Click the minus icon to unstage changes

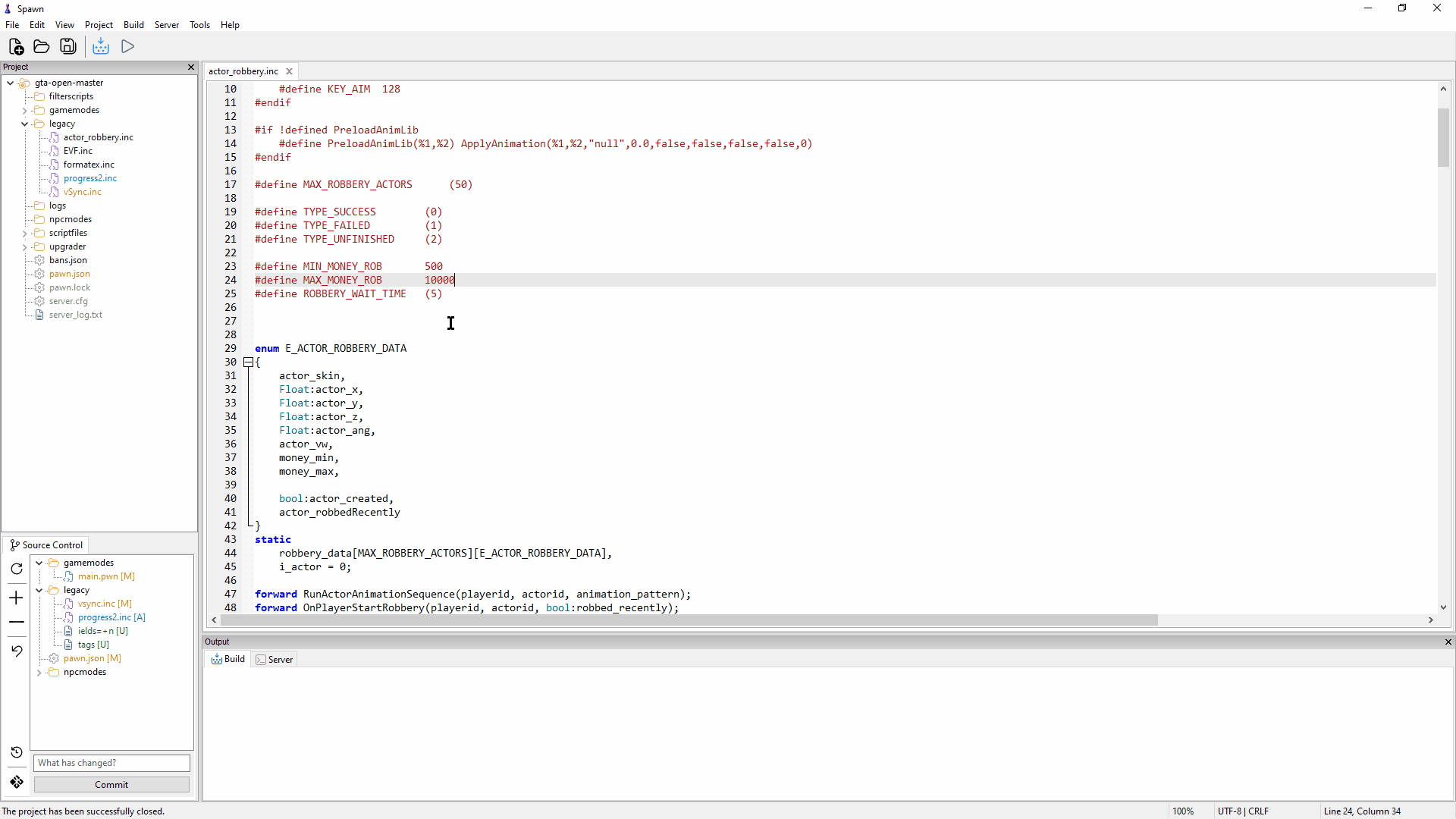coord(17,623)
